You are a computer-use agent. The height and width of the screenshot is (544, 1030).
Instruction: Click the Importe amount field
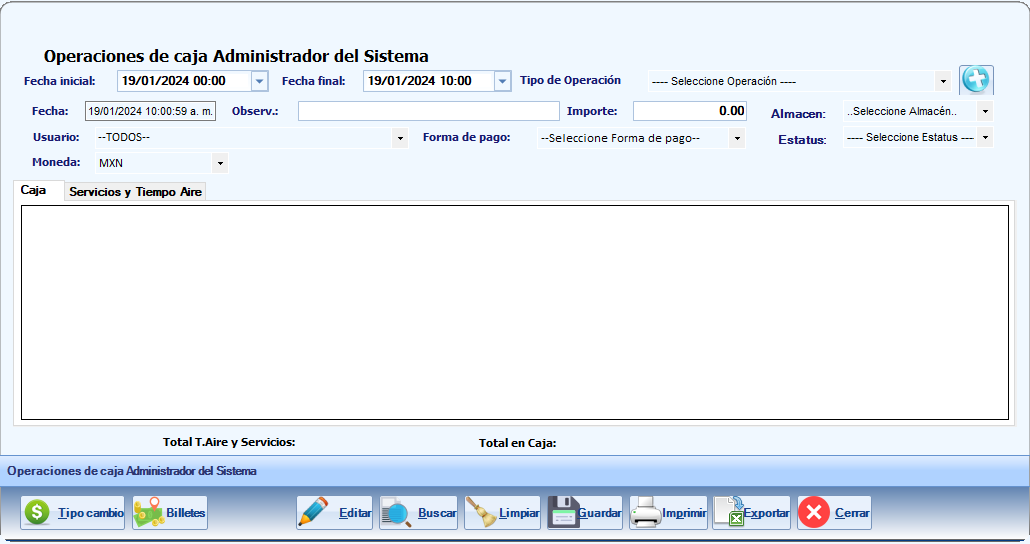[x=690, y=111]
